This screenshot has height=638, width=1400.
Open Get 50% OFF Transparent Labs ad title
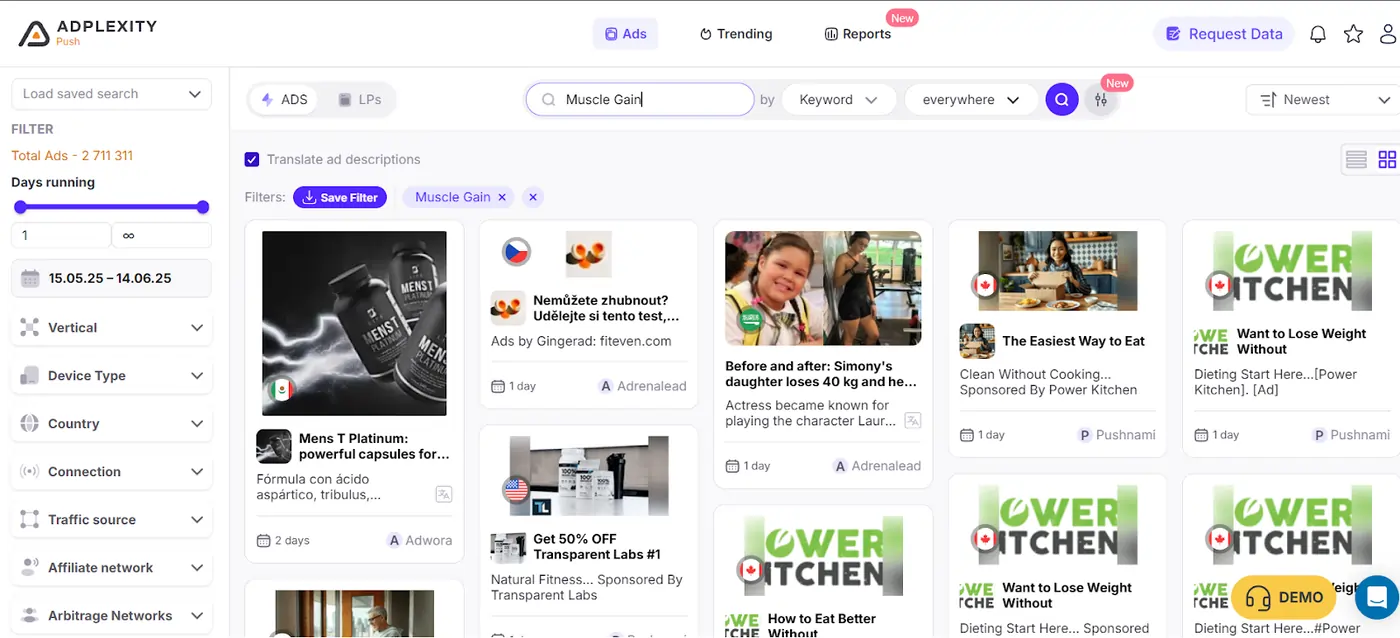click(x=597, y=546)
